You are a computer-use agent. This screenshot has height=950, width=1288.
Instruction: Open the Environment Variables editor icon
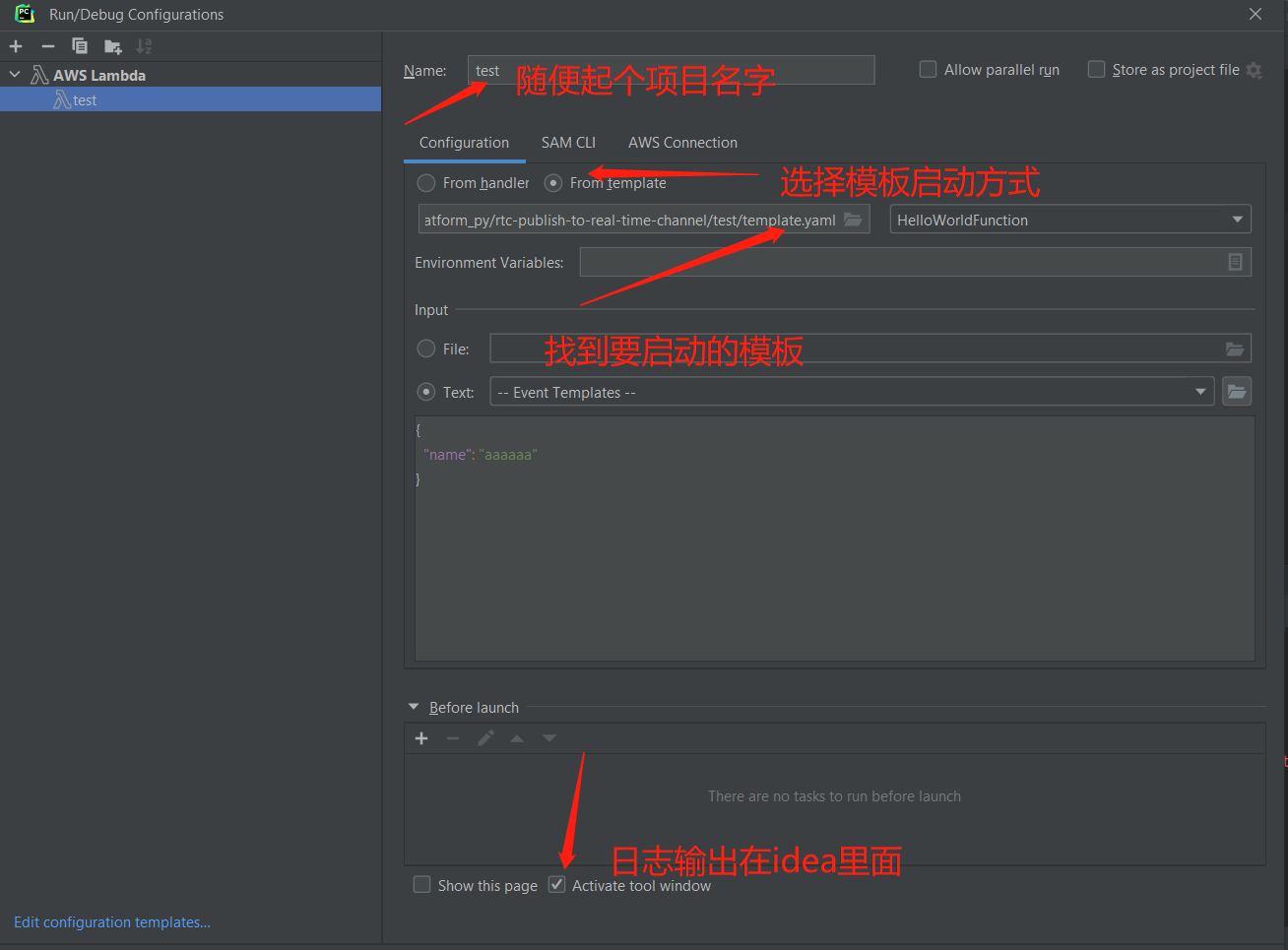(x=1235, y=262)
